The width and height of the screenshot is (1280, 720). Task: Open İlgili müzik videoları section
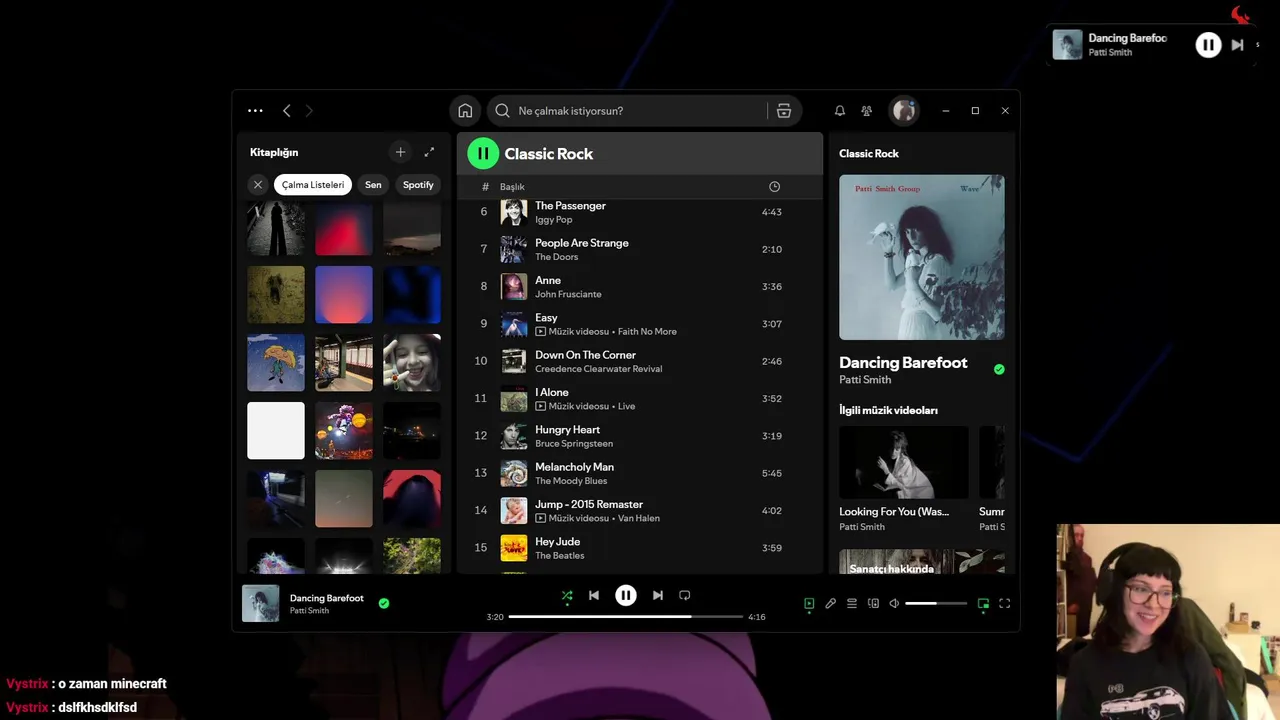coord(888,410)
